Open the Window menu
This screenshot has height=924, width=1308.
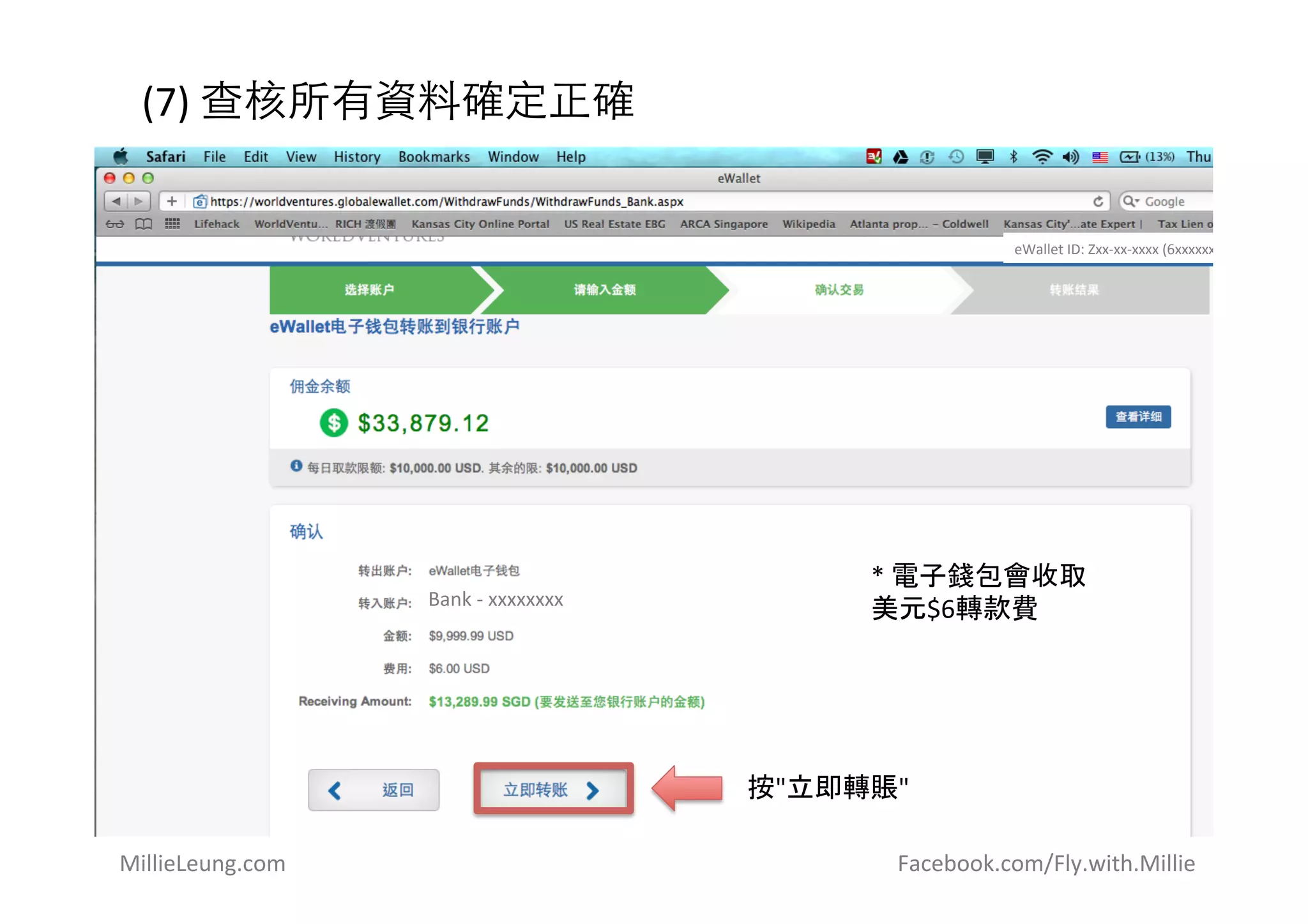click(513, 156)
